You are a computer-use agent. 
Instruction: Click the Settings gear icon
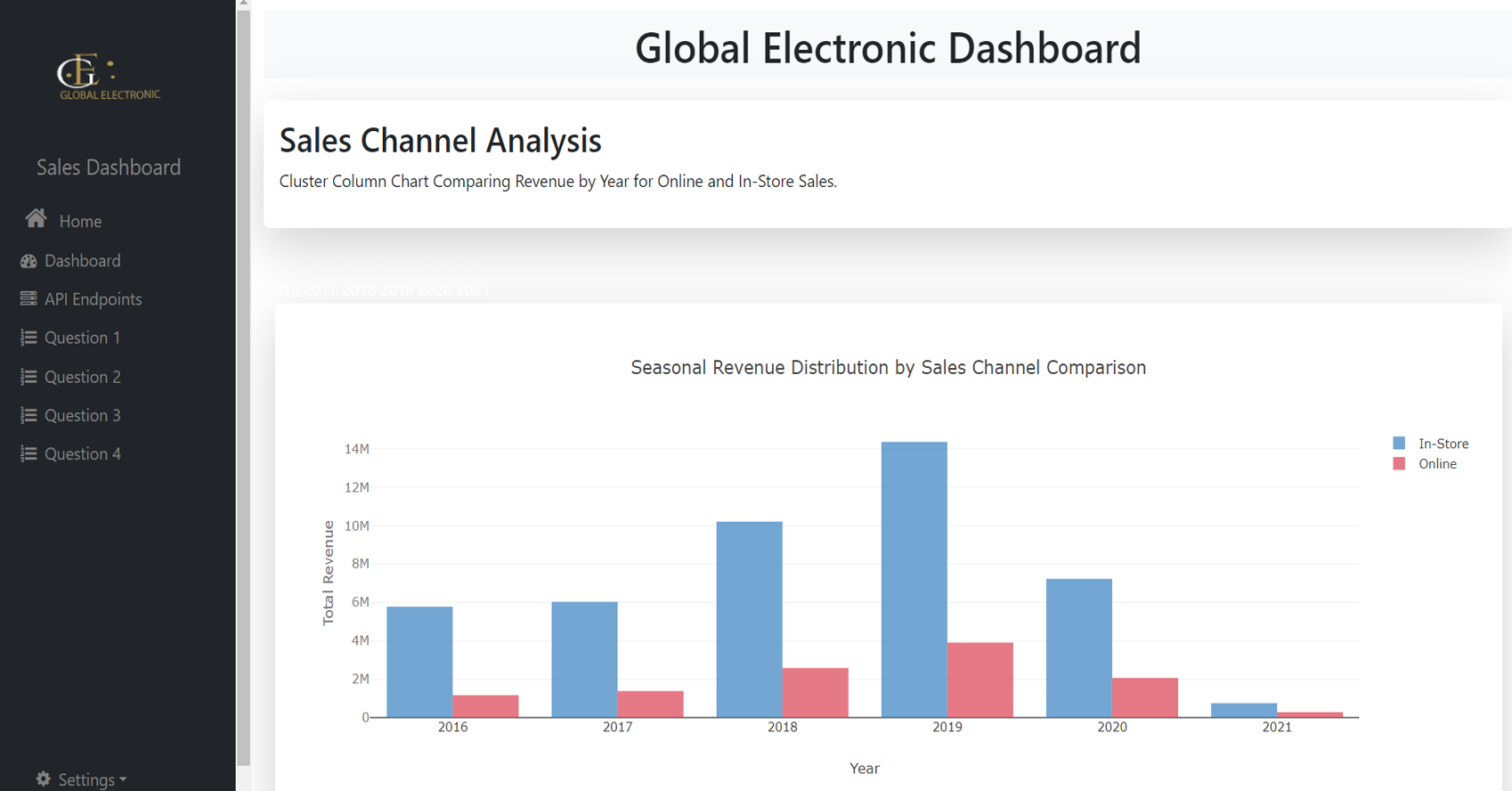click(43, 779)
